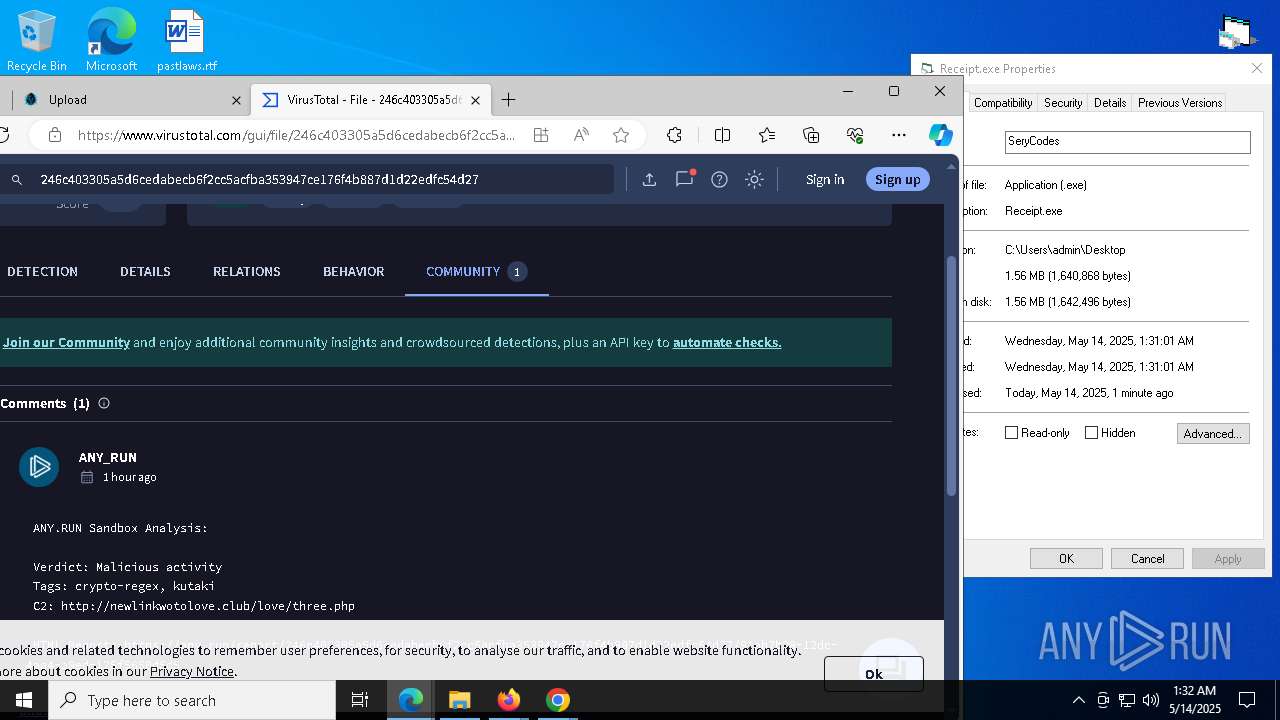1280x720 pixels.
Task: Accept cookies with the Ok button
Action: (x=873, y=674)
